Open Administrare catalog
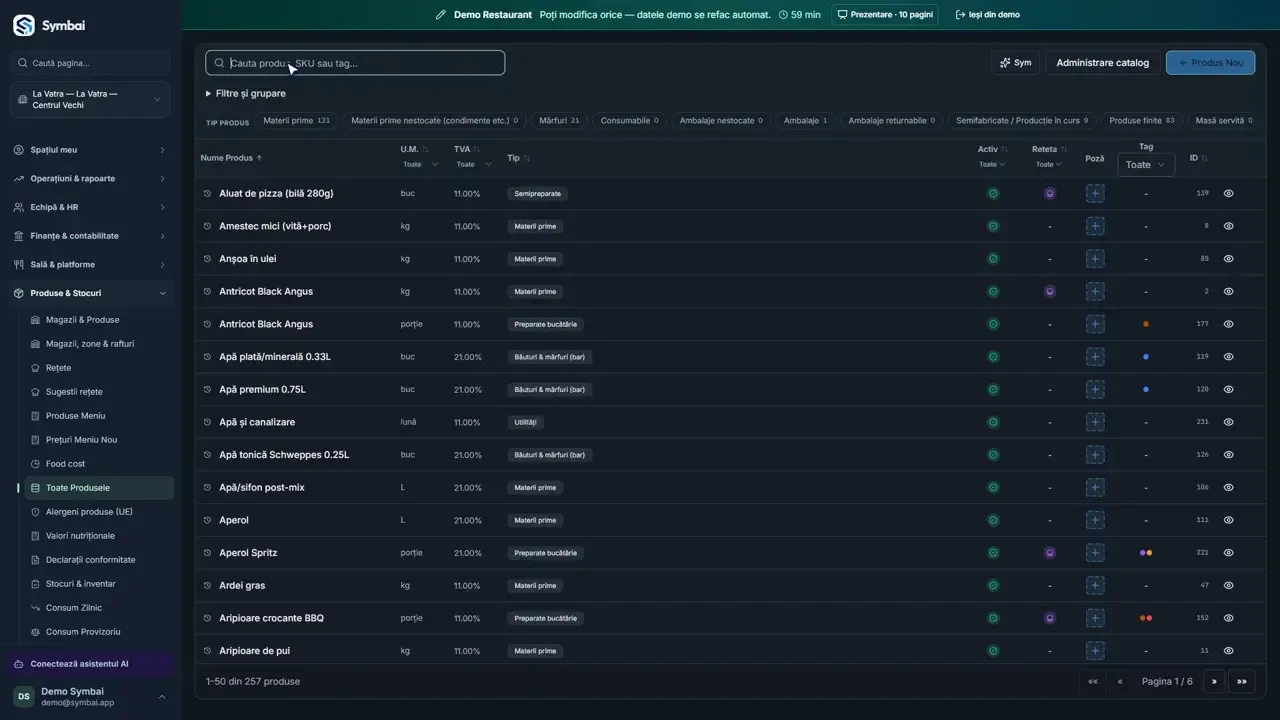Image resolution: width=1280 pixels, height=720 pixels. (1103, 63)
